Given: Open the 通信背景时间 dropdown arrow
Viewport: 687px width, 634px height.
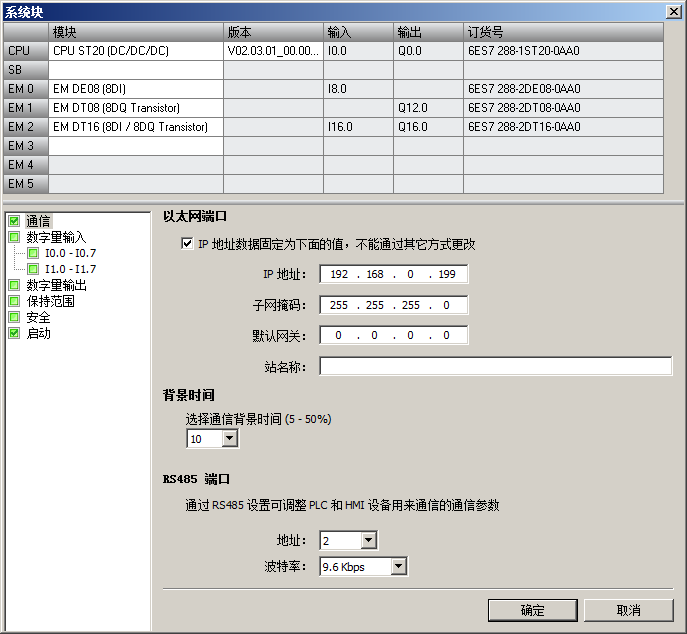Looking at the screenshot, I should pyautogui.click(x=230, y=438).
